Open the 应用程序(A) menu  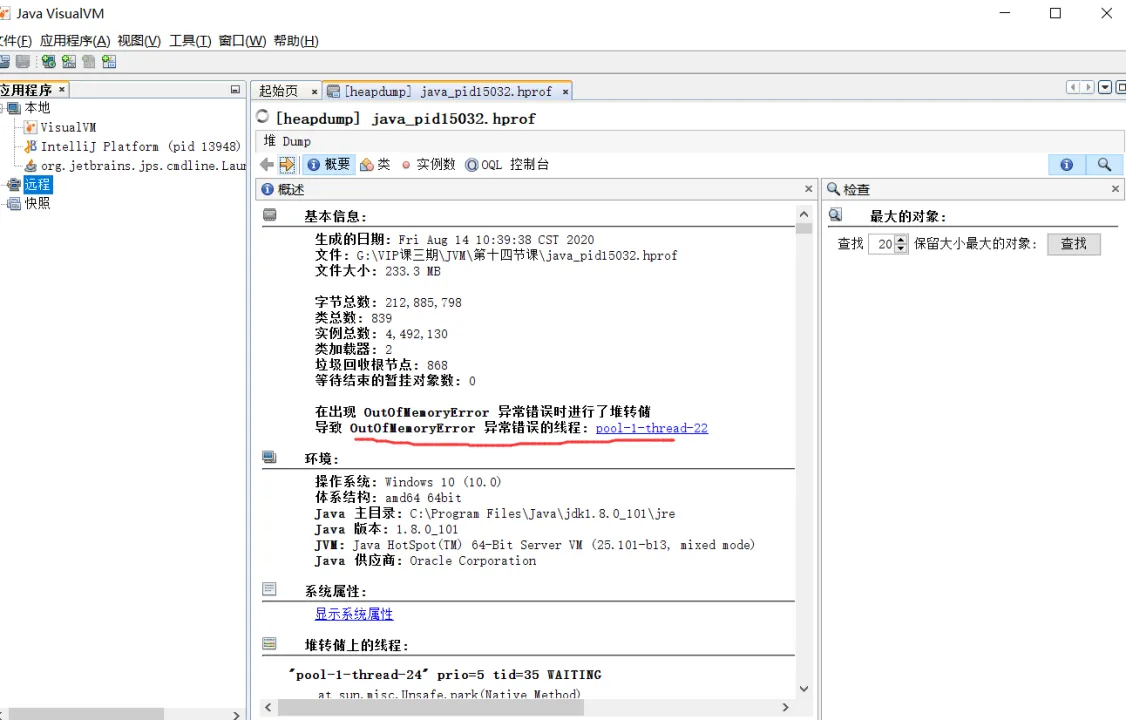[x=75, y=41]
